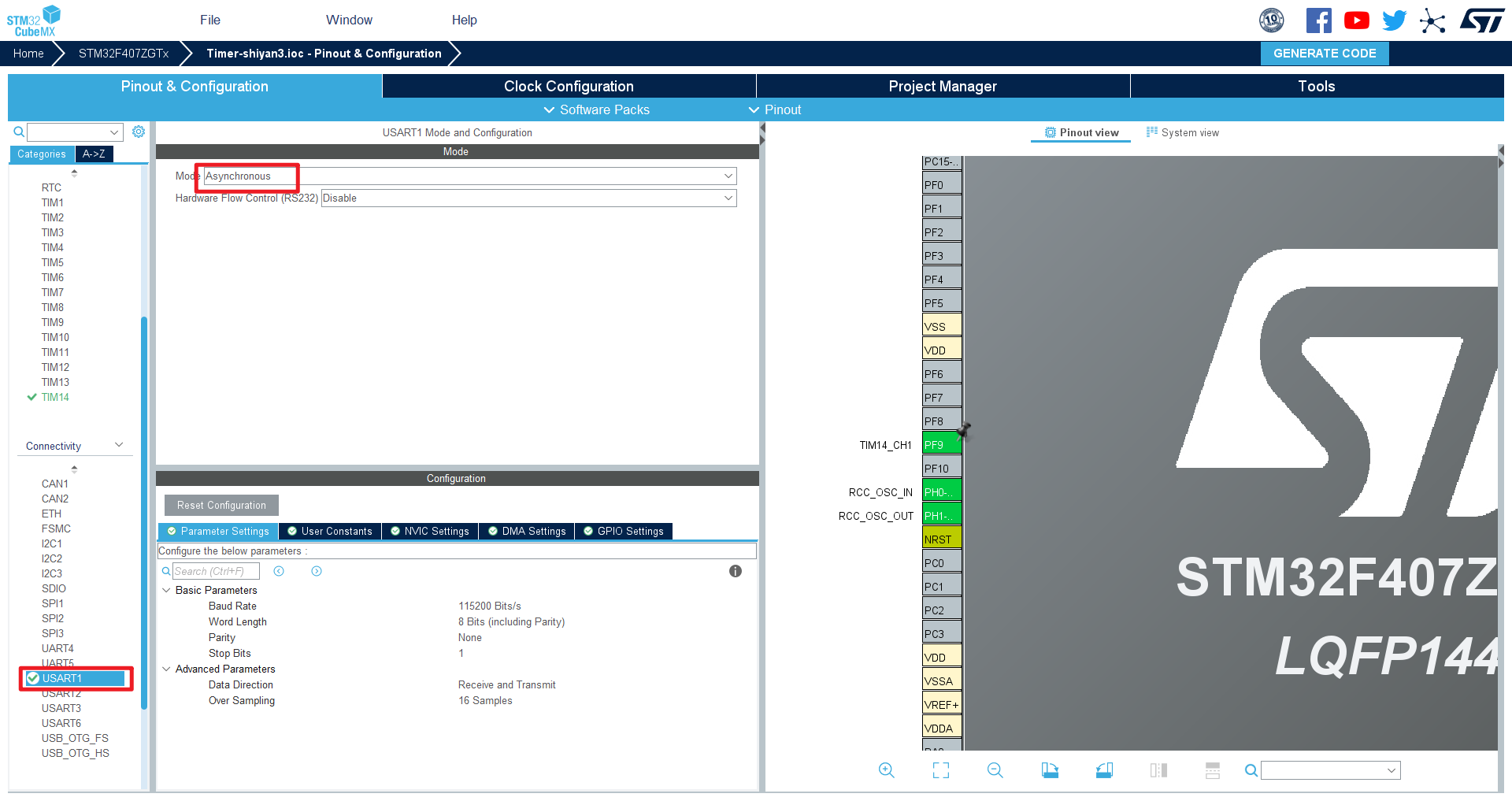Open the pin search combo box
This screenshot has width=1512, height=801.
tap(1331, 770)
